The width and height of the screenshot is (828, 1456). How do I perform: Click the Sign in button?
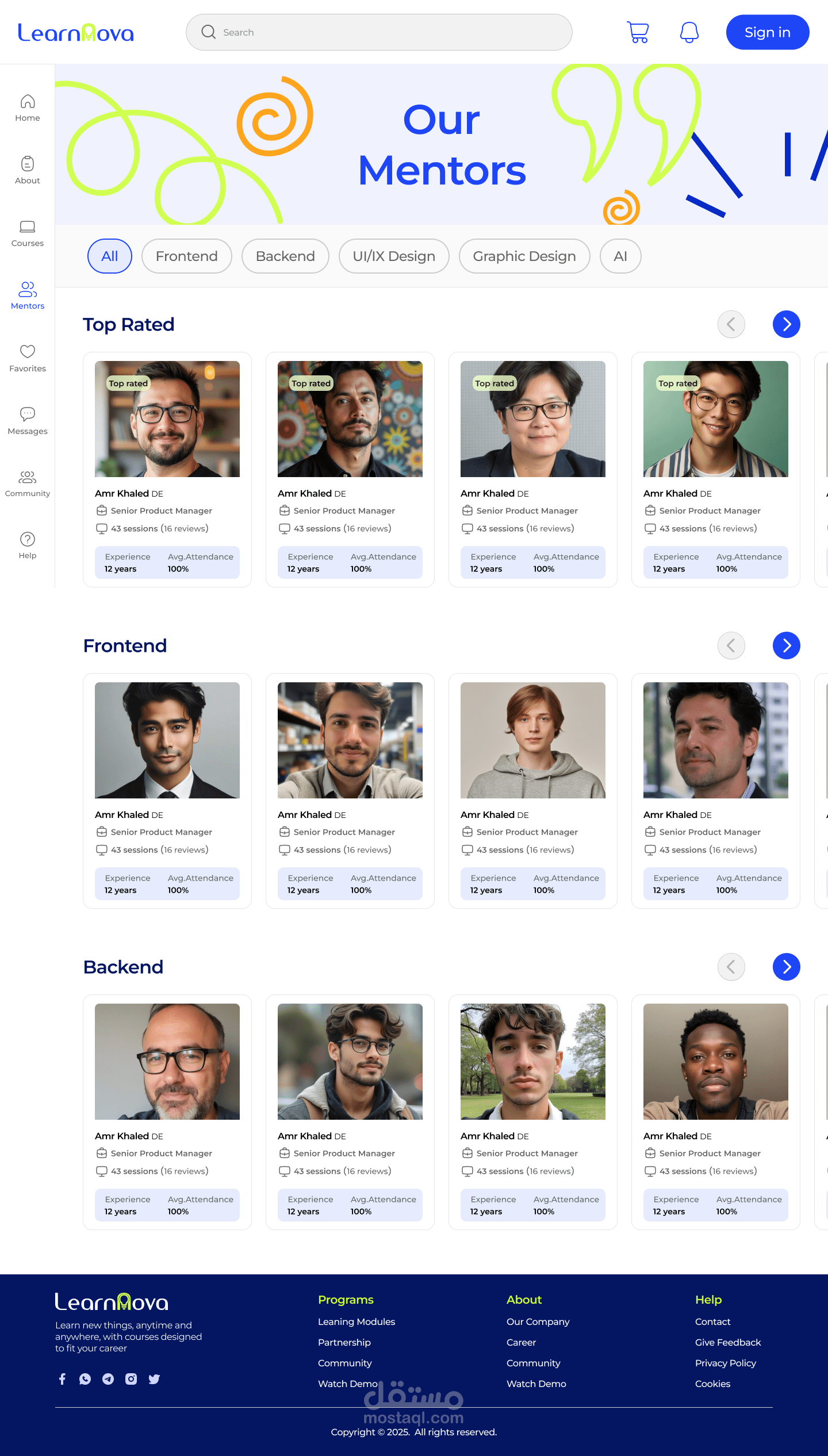tap(768, 32)
